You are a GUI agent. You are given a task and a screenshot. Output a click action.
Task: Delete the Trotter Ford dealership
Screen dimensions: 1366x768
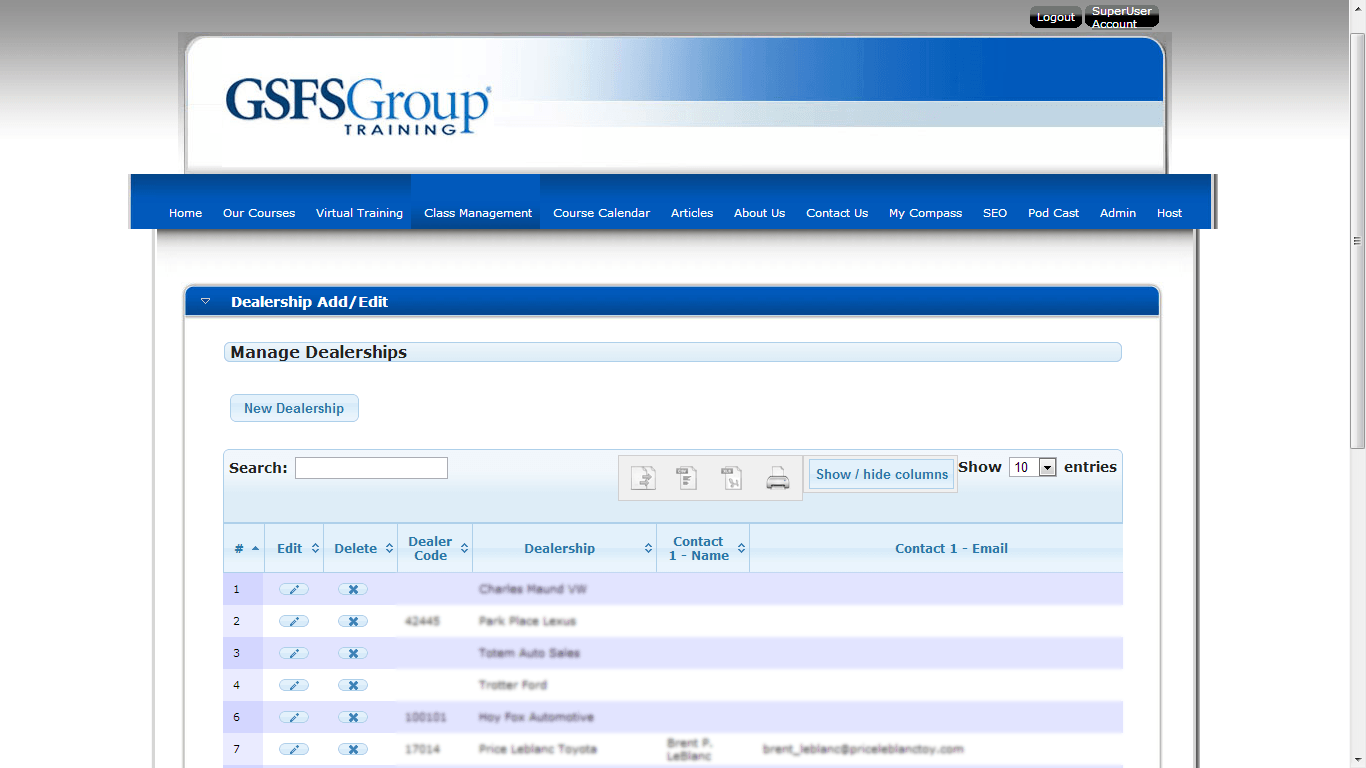353,685
